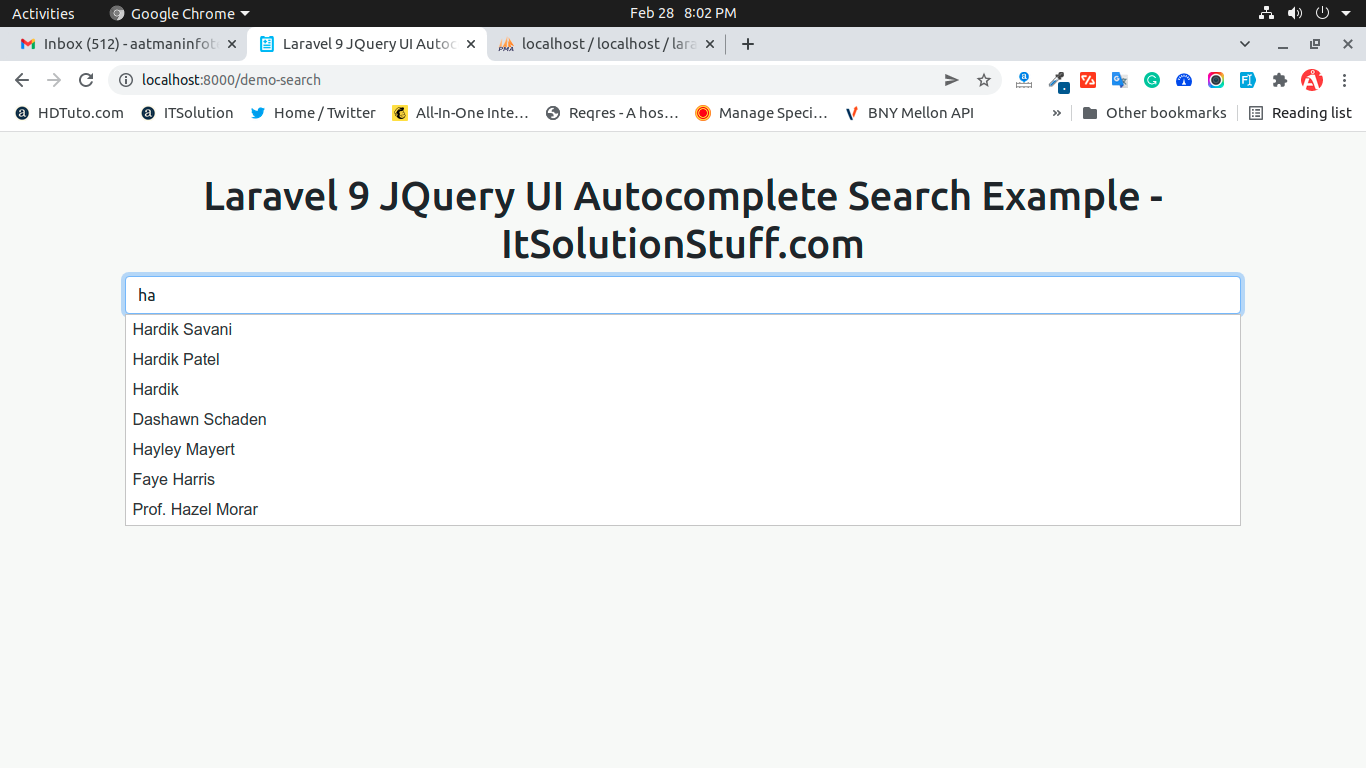Click the share page arrow icon
Viewport: 1366px width, 768px height.
pos(952,80)
